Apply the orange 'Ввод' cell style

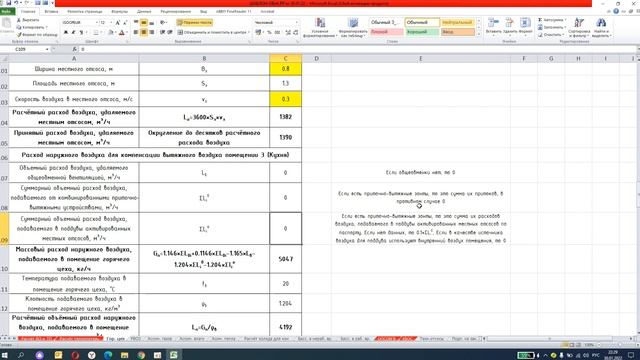pyautogui.click(x=458, y=32)
